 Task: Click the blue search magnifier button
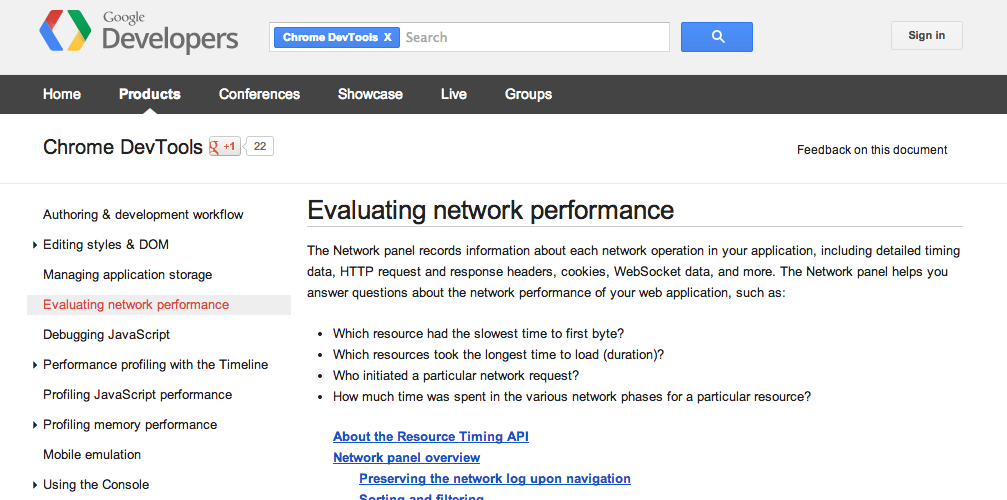click(x=716, y=37)
